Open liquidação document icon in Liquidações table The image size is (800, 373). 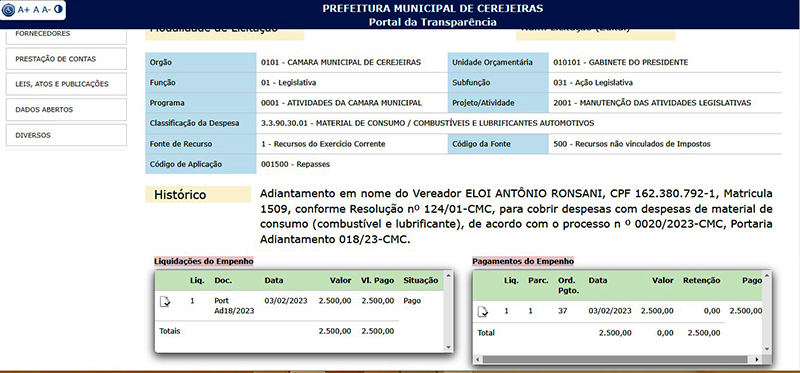(x=165, y=302)
